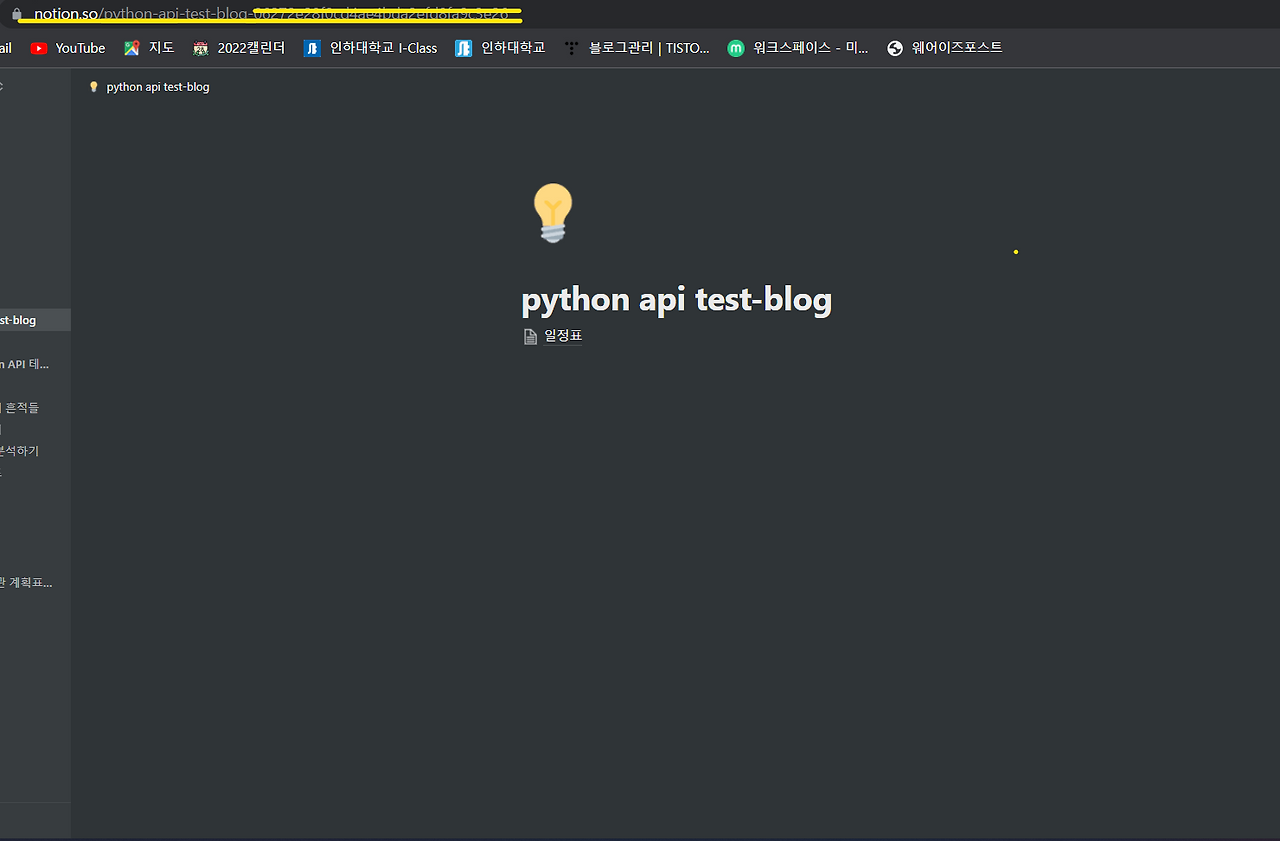Click the green 워크스페이스 bookmark icon
The image size is (1280, 841).
point(735,47)
